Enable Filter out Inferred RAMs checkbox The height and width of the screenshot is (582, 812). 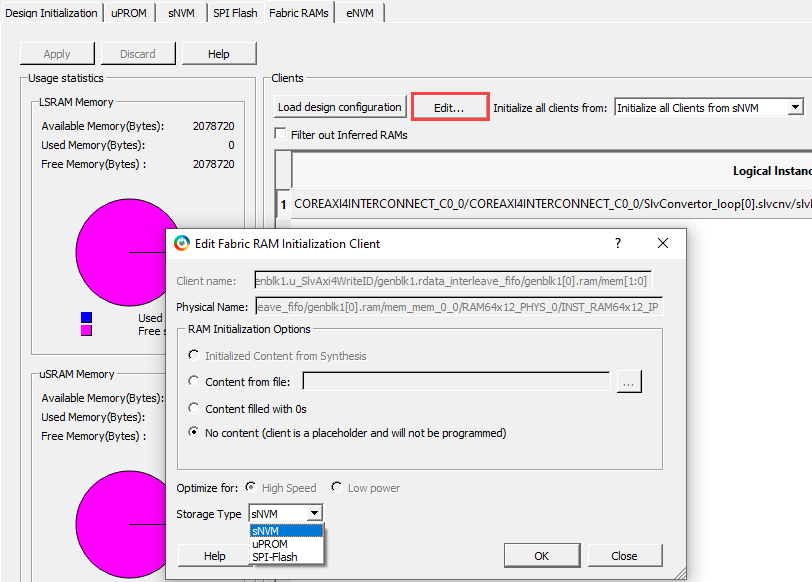pos(281,134)
